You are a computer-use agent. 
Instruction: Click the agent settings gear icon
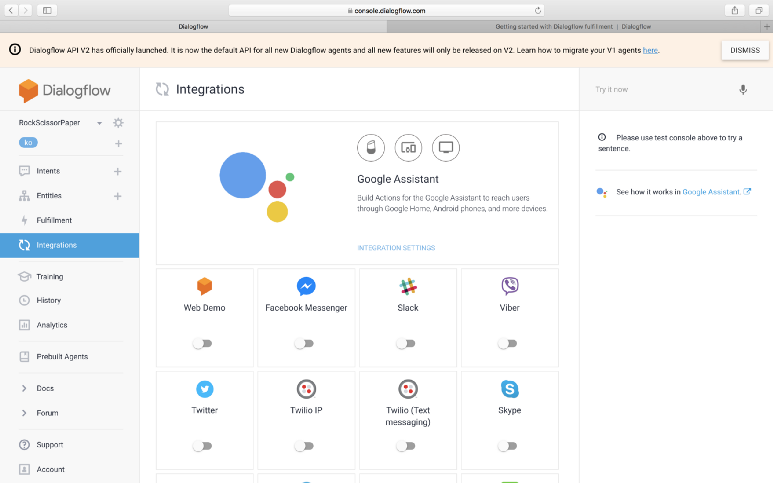118,123
